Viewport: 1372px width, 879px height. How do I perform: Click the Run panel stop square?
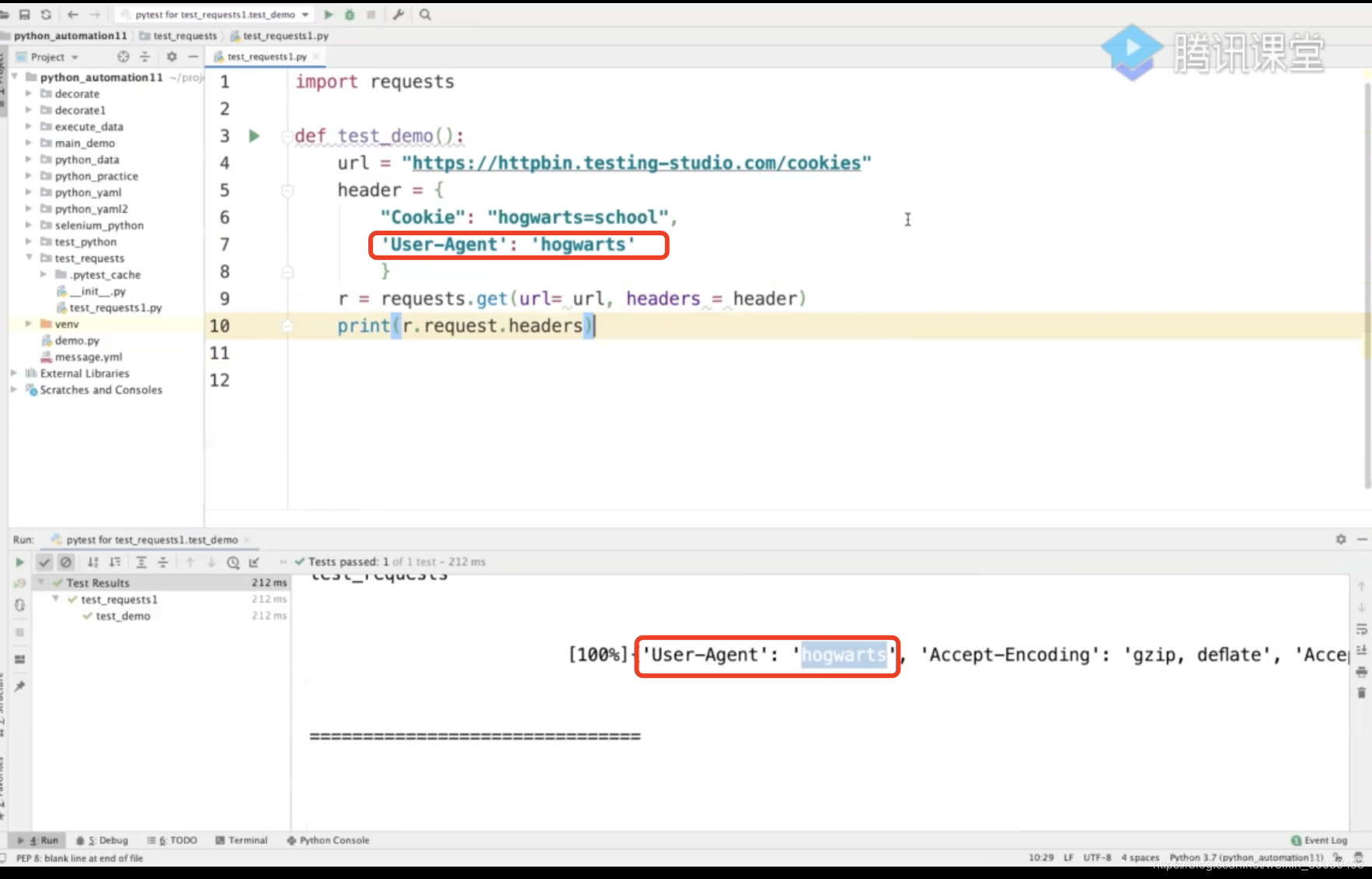pos(20,632)
